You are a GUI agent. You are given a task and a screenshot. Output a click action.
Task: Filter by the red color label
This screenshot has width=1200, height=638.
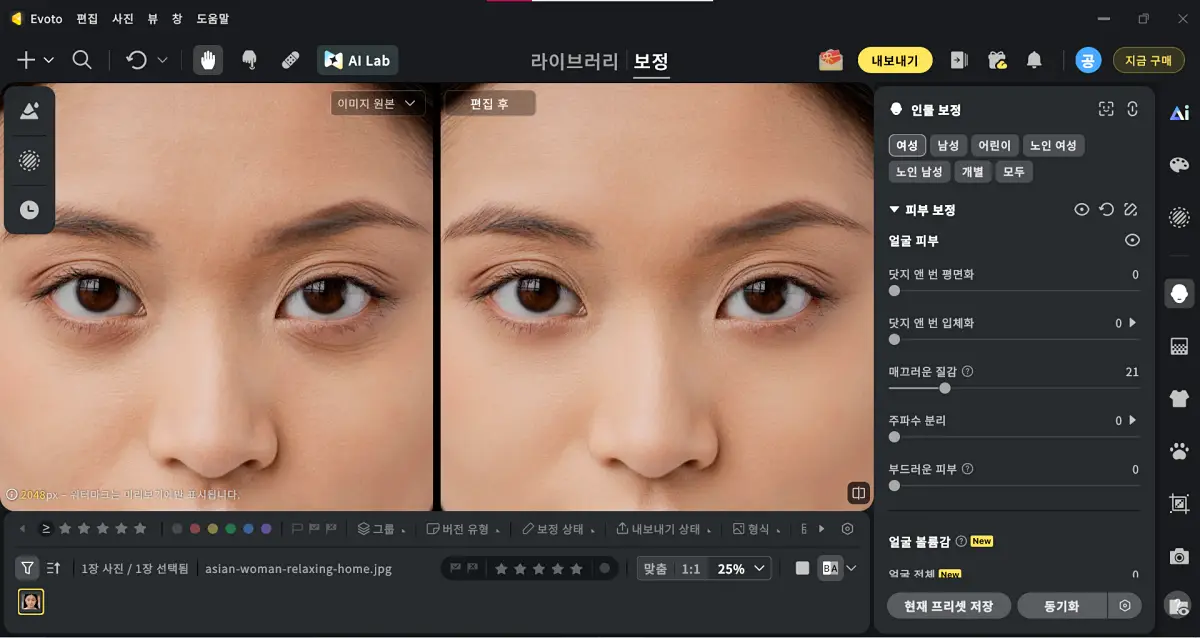click(x=195, y=528)
